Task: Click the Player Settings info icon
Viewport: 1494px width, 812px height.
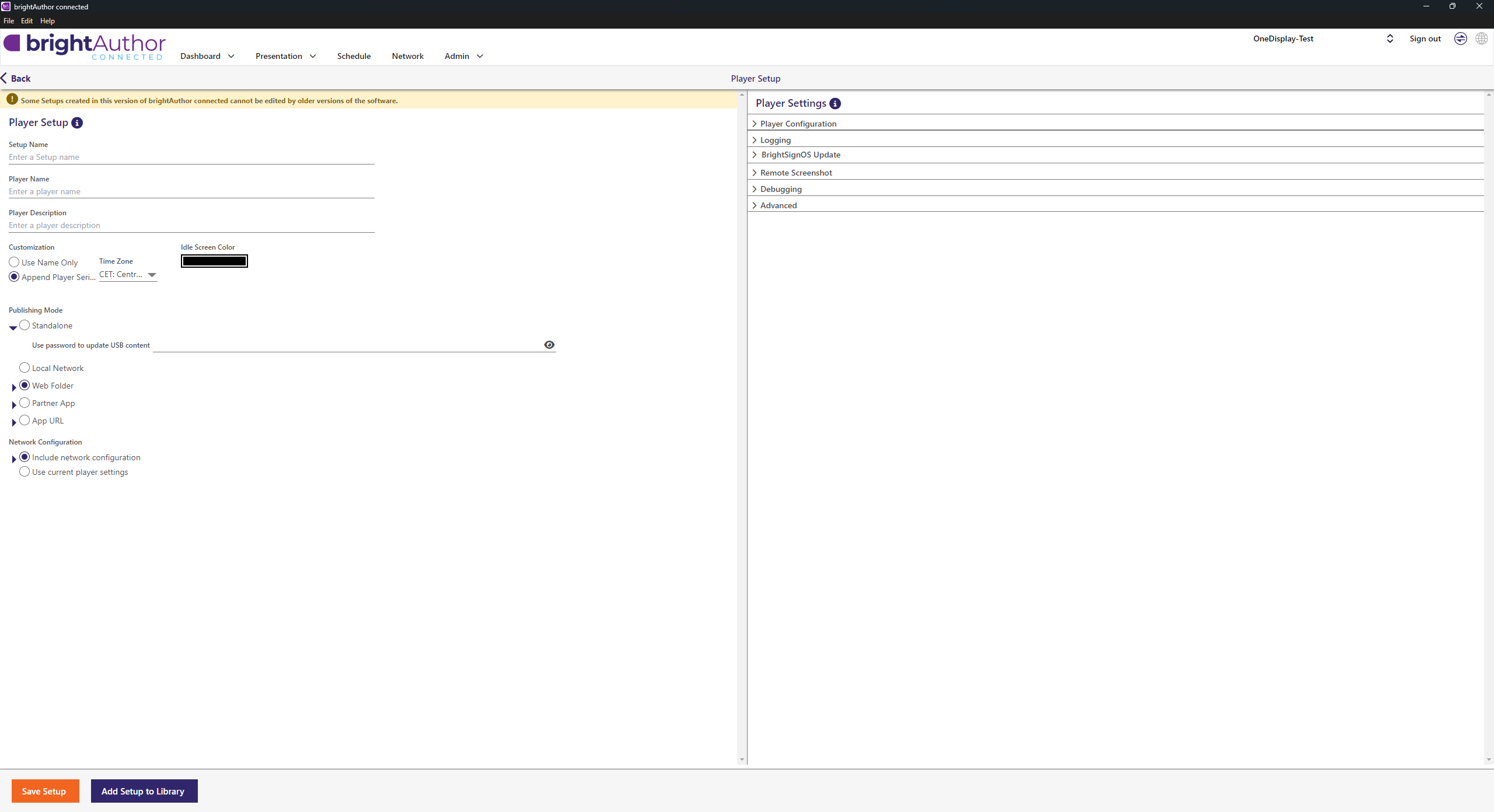Action: 835,103
